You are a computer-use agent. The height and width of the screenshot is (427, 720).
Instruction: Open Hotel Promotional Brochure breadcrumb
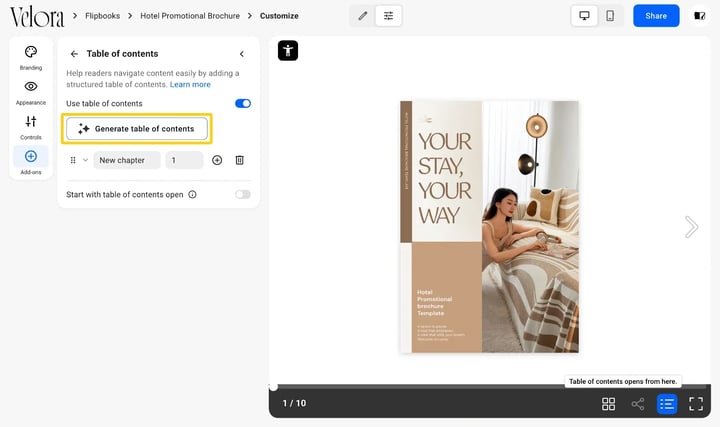pos(190,16)
